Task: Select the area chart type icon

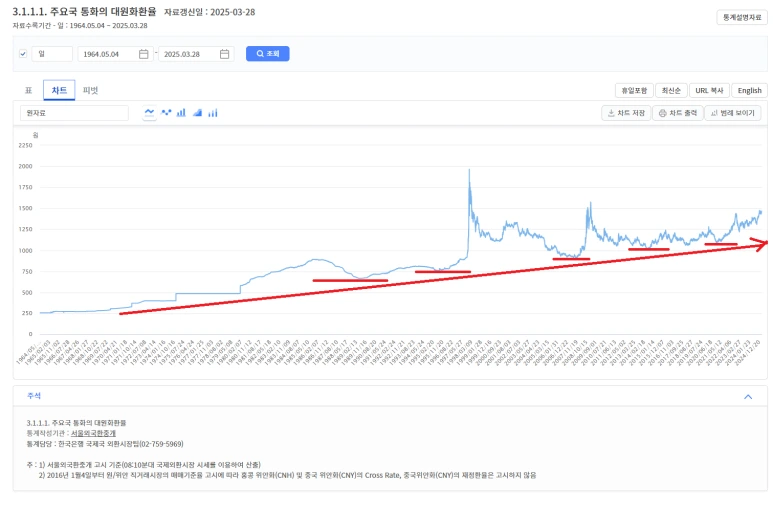Action: click(x=197, y=113)
